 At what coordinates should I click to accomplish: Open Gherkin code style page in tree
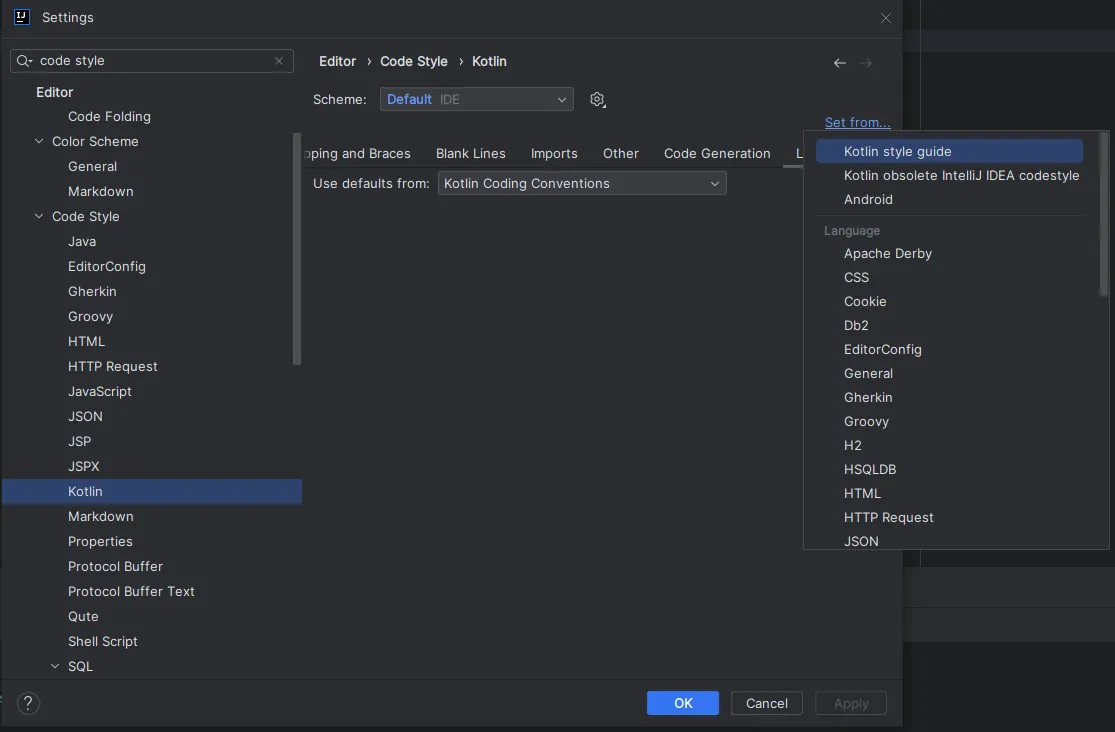[151, 291]
